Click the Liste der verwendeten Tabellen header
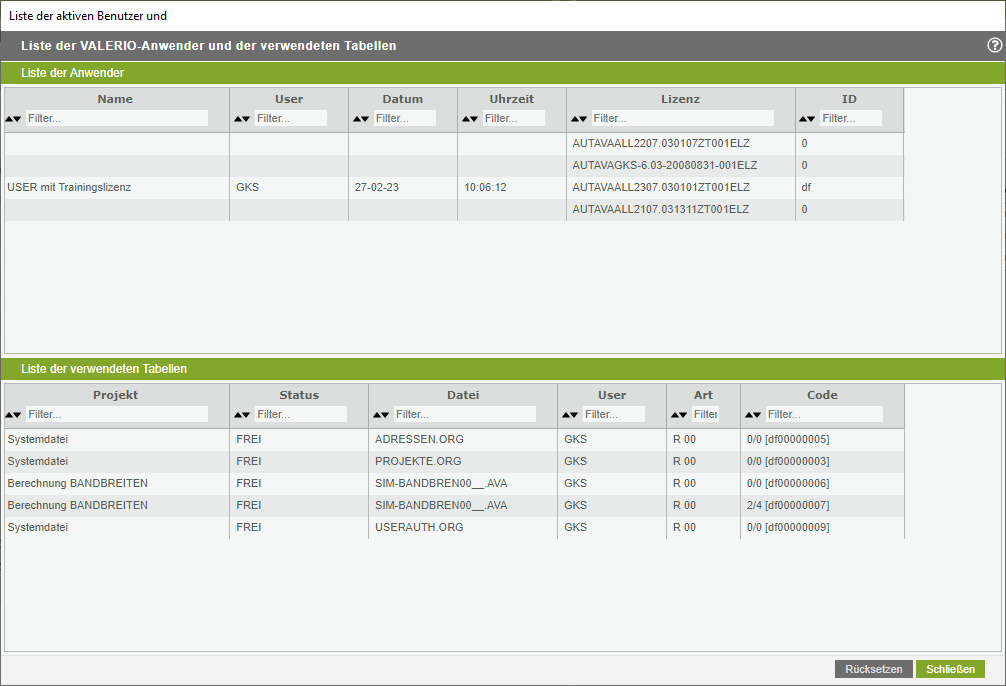 click(104, 369)
